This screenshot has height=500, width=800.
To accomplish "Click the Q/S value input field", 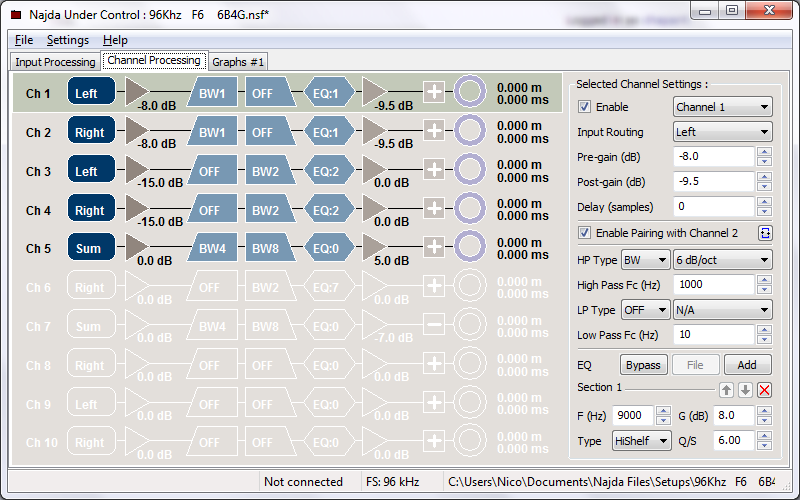I will pyautogui.click(x=734, y=441).
